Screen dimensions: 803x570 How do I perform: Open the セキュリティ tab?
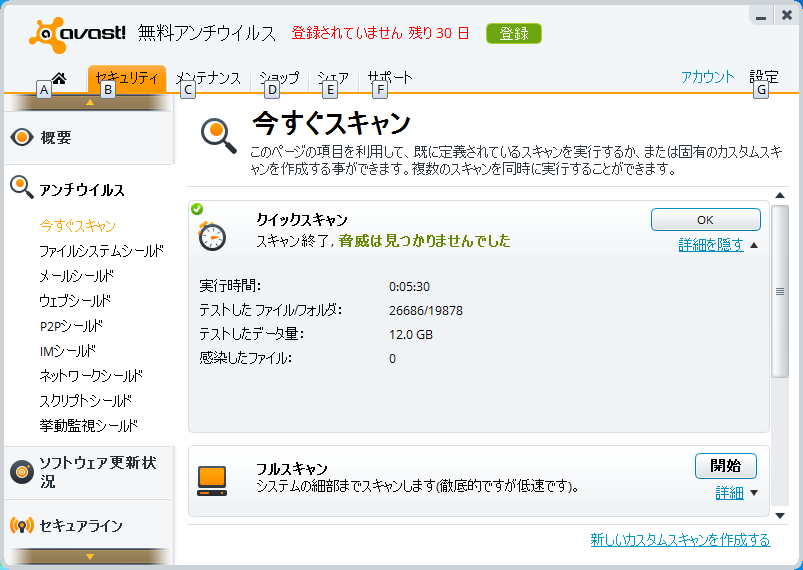point(126,78)
